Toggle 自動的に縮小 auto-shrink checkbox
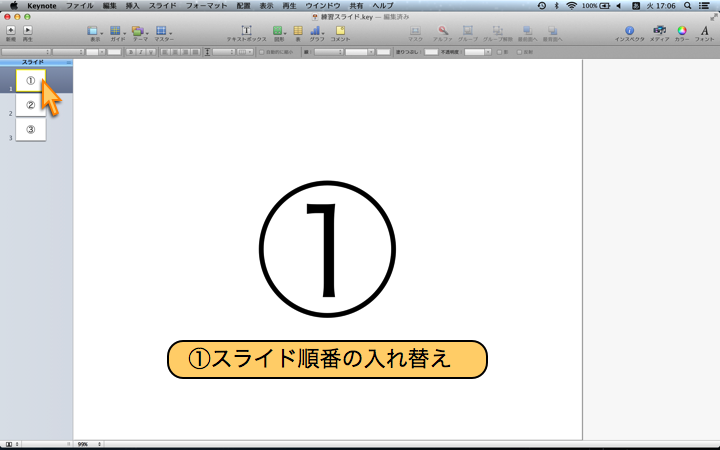 coord(262,52)
